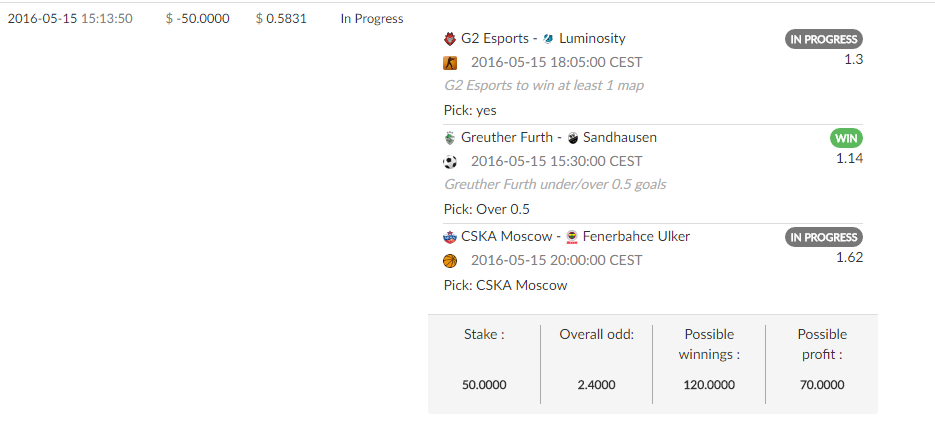Click the Counter-Strike game icon

coord(450,63)
